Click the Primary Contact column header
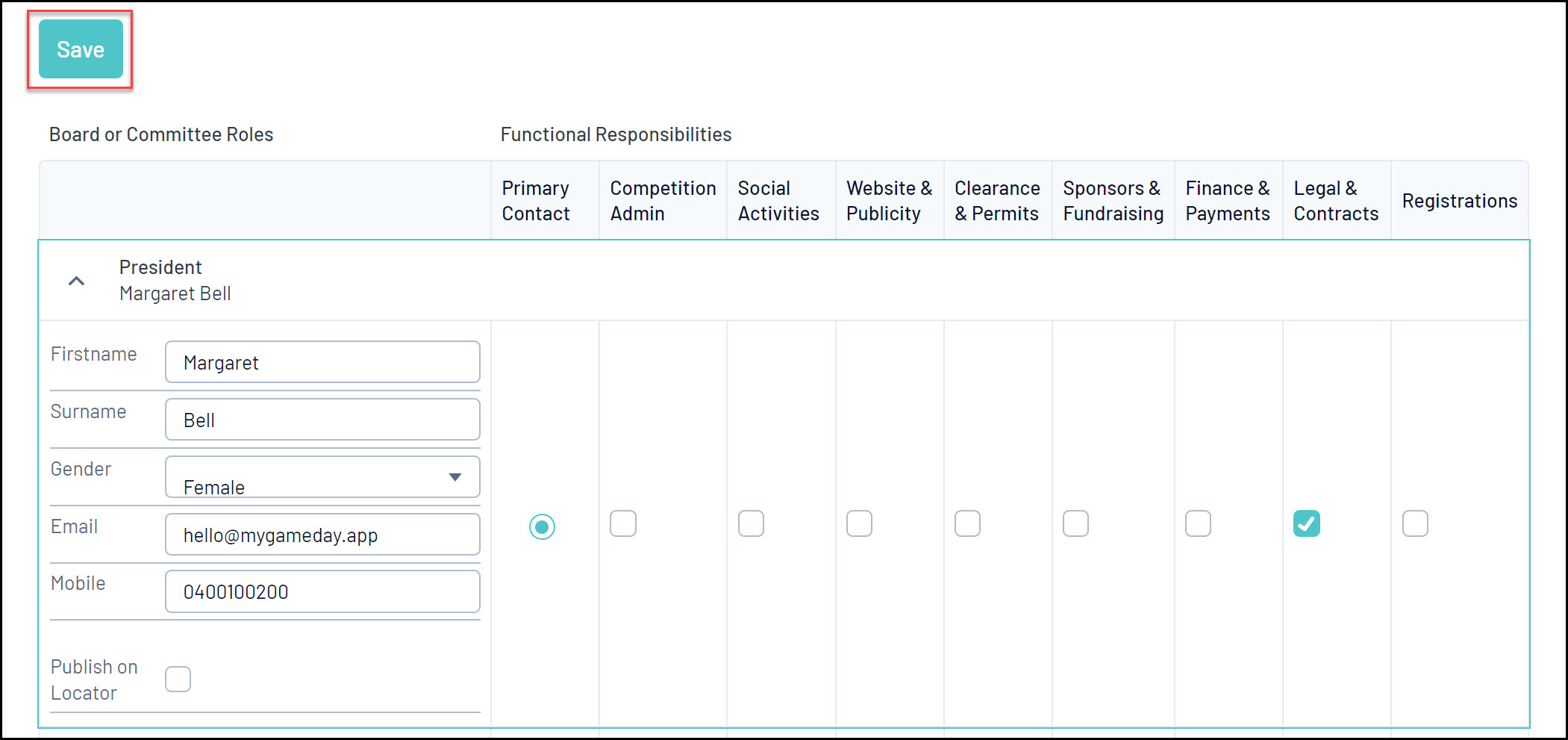Image resolution: width=1568 pixels, height=740 pixels. (536, 201)
